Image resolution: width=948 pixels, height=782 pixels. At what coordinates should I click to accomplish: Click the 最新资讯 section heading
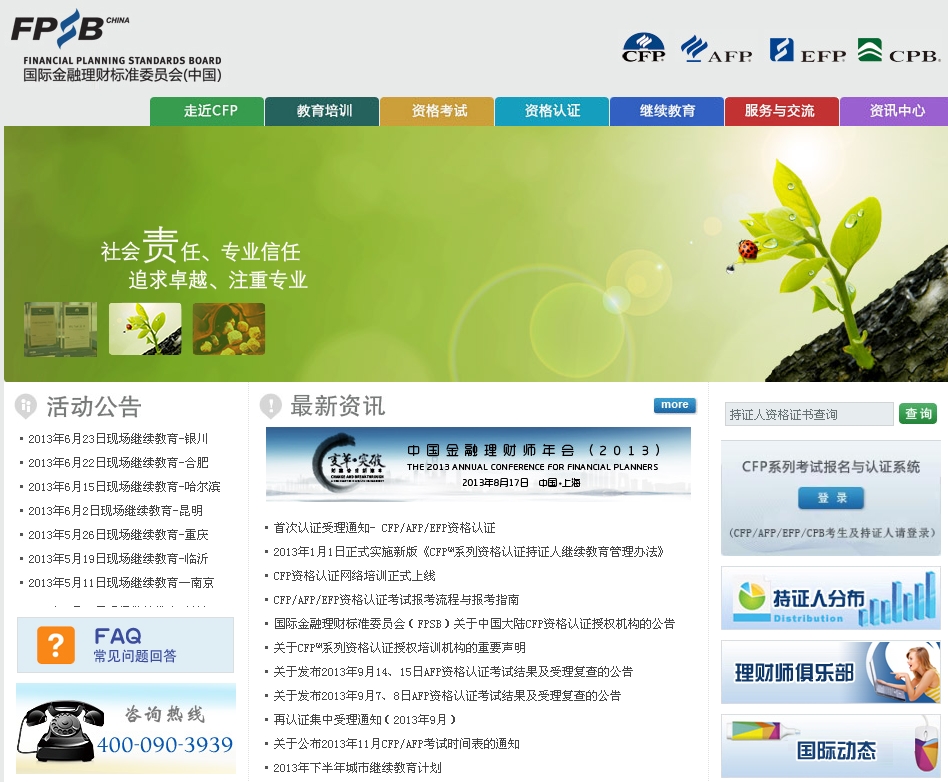pos(337,406)
